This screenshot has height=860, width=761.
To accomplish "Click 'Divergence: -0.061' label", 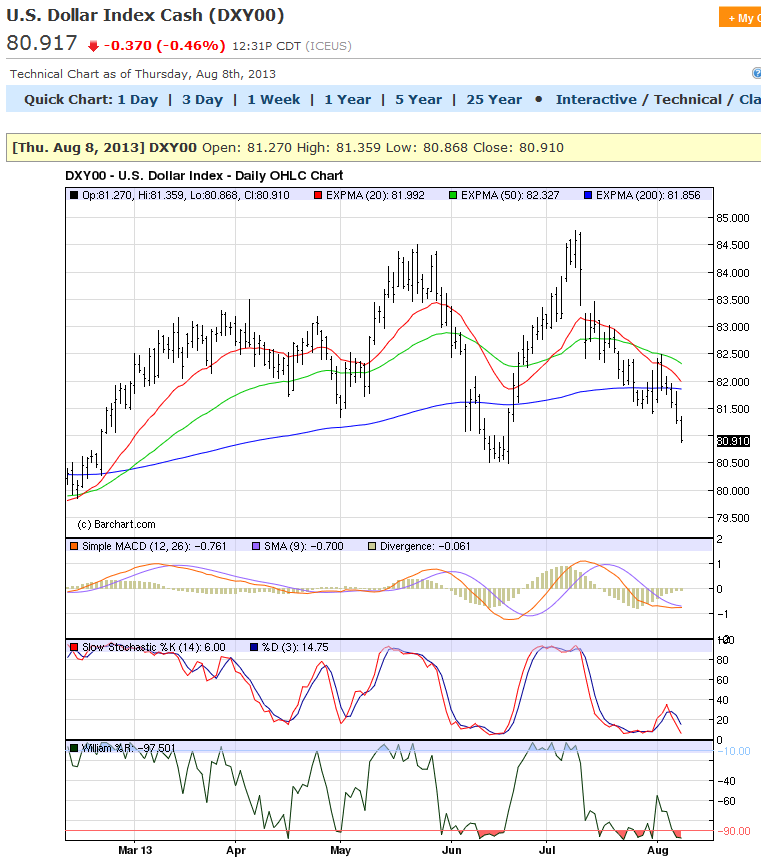I will [425, 546].
